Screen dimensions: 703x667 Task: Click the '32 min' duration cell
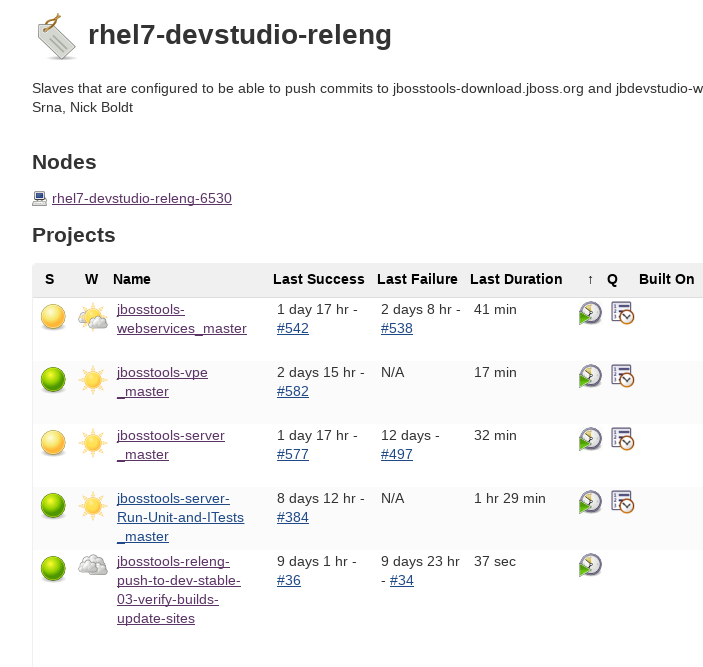(495, 435)
